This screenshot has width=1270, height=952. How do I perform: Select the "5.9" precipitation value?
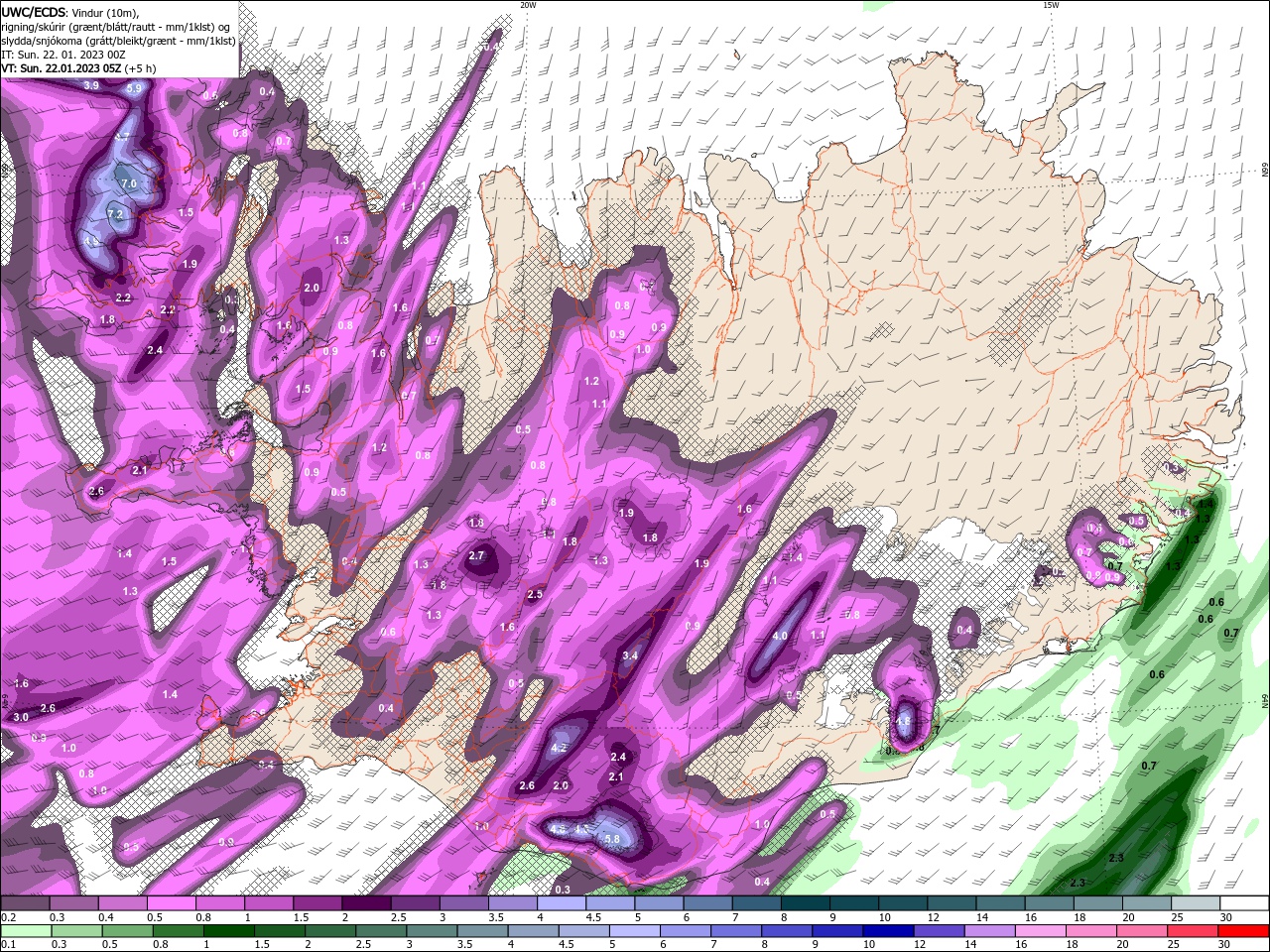[x=135, y=88]
